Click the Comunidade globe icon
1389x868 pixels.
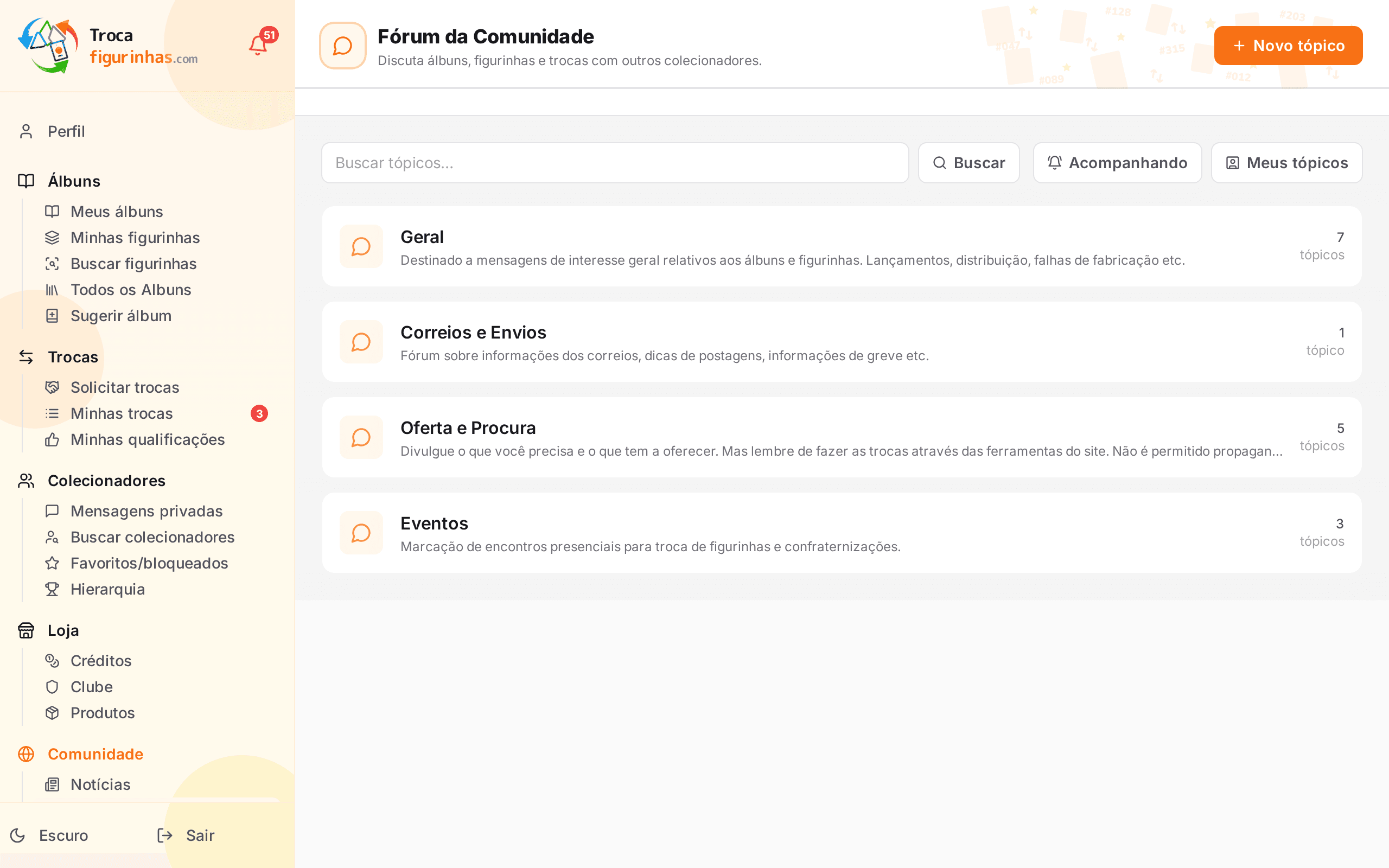point(26,754)
